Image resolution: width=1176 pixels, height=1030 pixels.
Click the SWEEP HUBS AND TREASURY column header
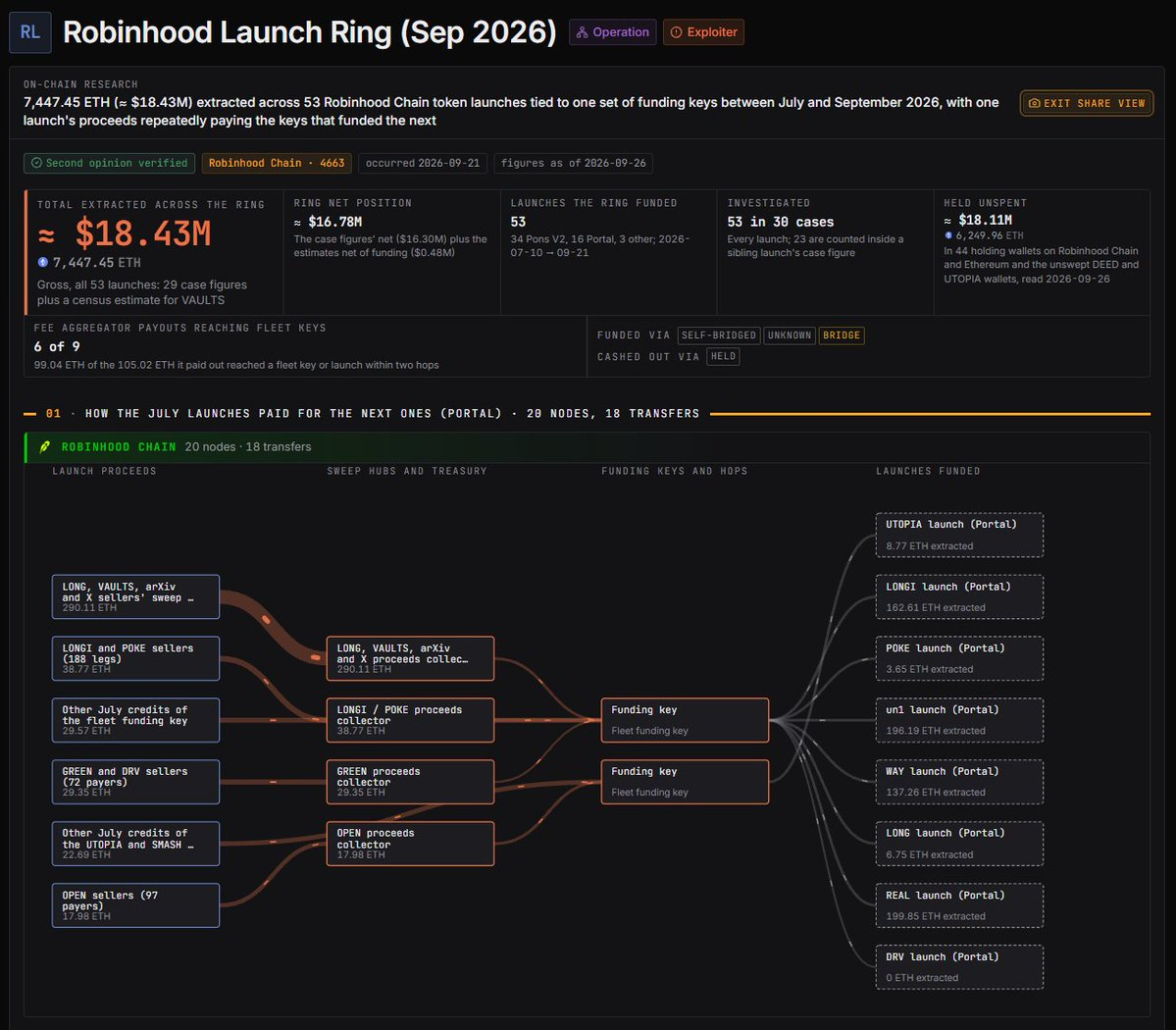[x=406, y=471]
